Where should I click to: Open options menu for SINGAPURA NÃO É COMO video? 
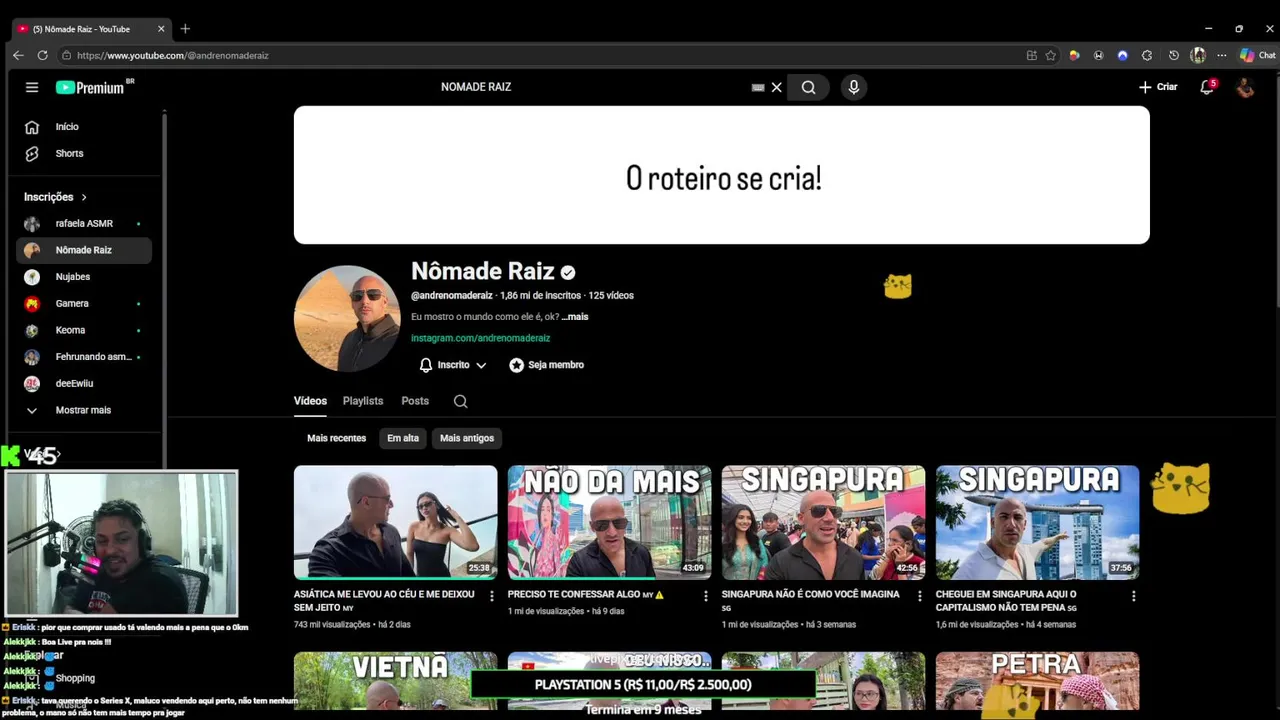click(919, 596)
